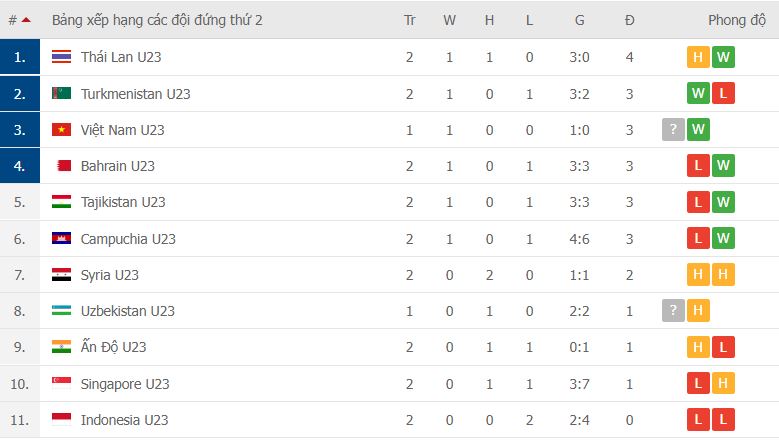Image resolution: width=779 pixels, height=440 pixels.
Task: Click Uzbekistan U23's gray question mark form badge
Action: tap(673, 311)
